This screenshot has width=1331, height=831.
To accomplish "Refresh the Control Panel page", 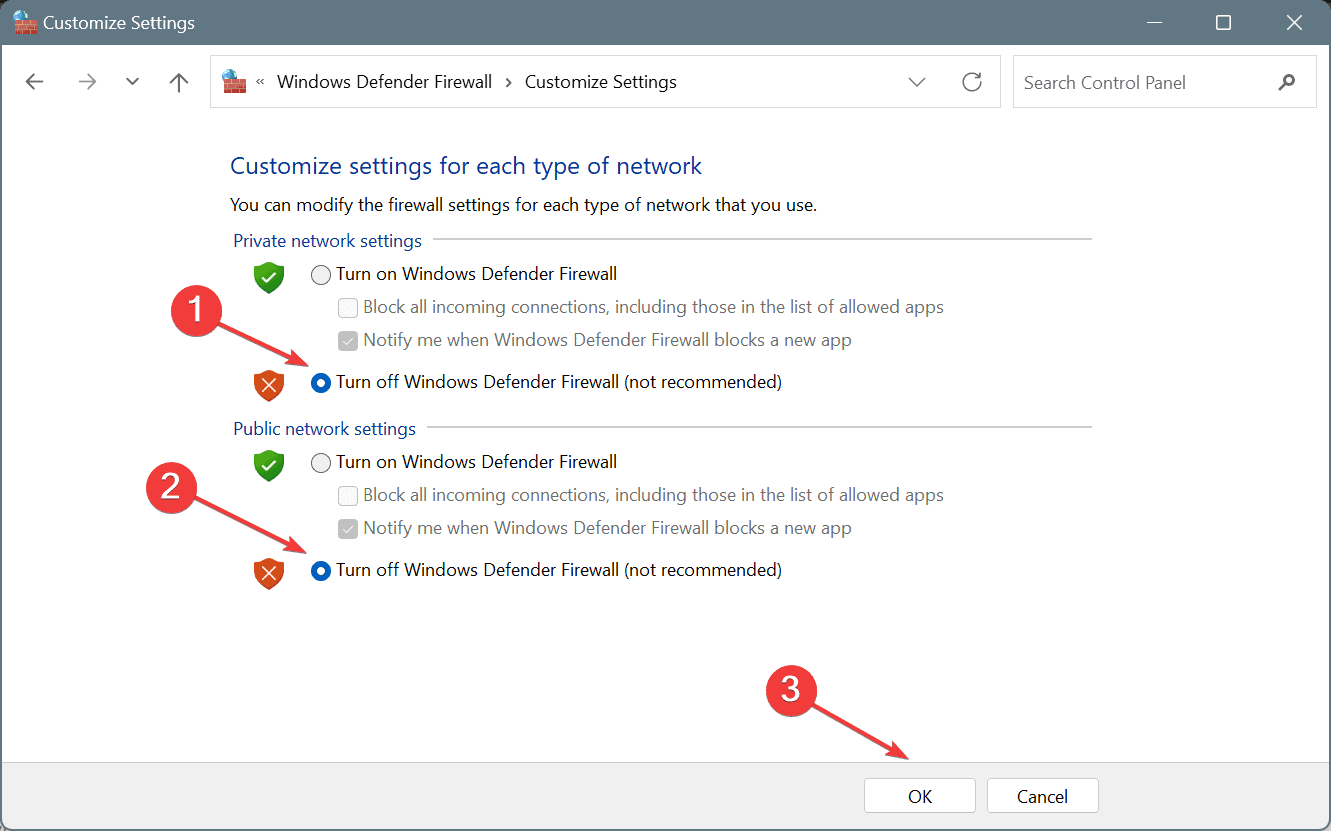I will point(972,82).
